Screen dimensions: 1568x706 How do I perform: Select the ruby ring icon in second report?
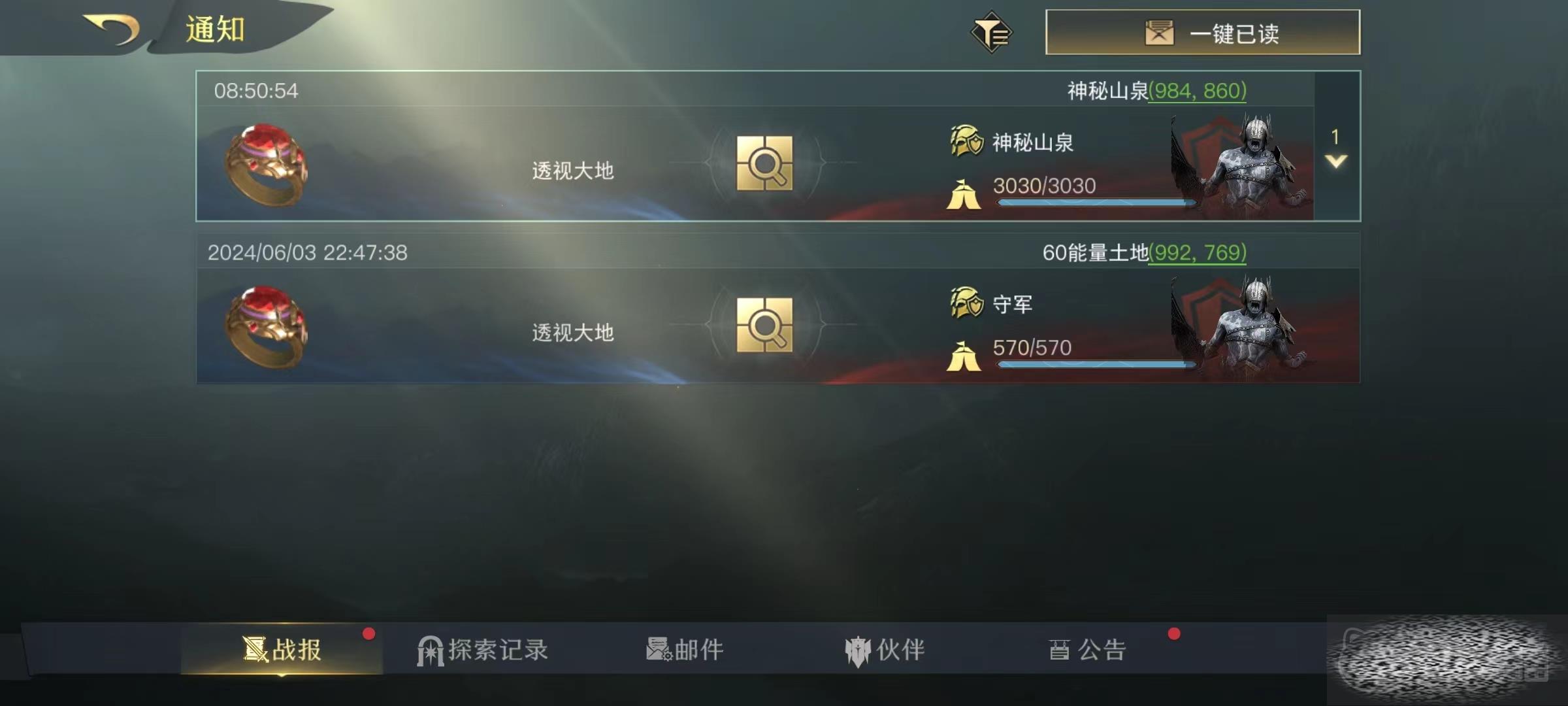tap(266, 326)
